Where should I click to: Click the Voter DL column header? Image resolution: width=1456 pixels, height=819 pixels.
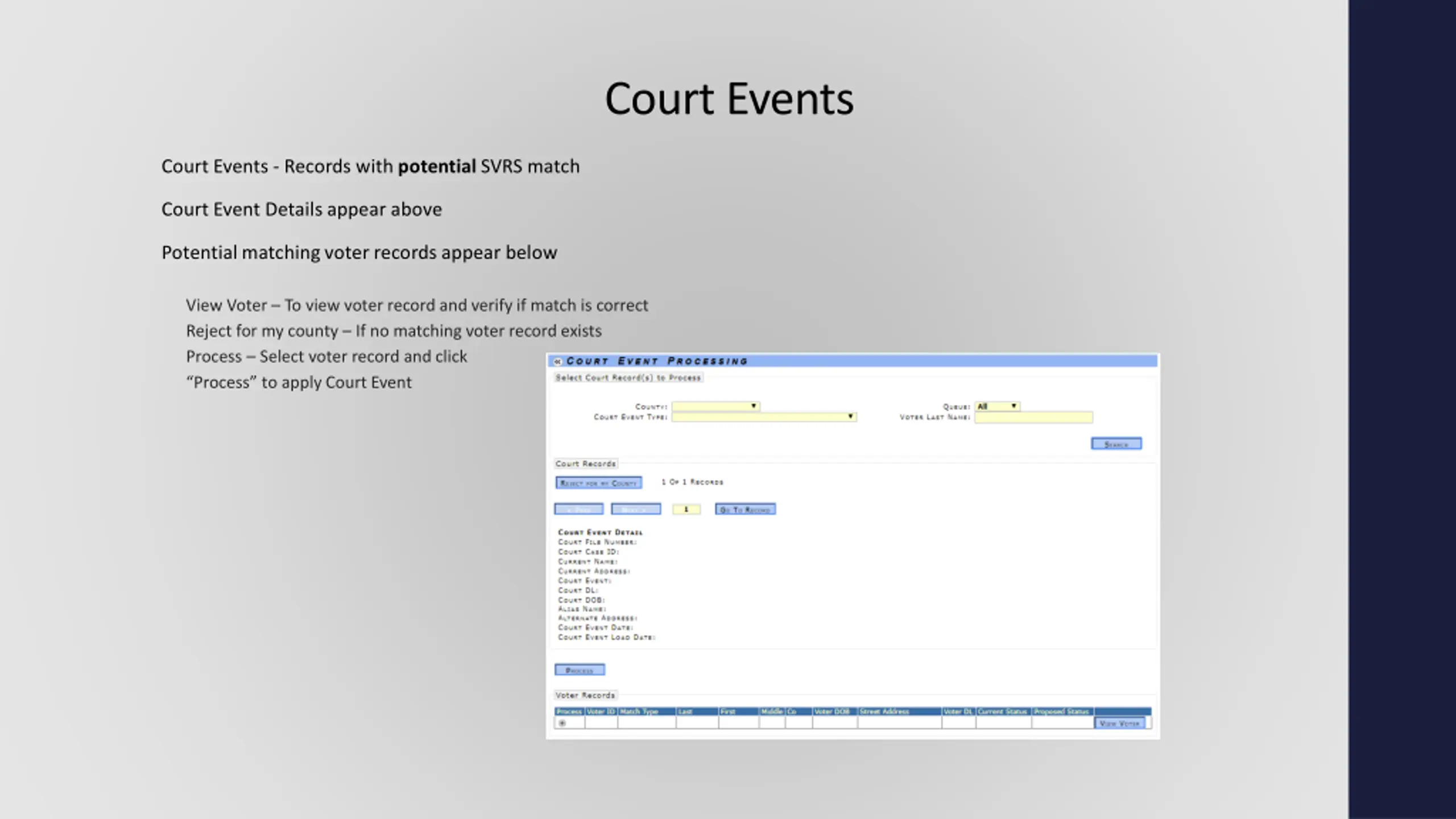pyautogui.click(x=958, y=712)
